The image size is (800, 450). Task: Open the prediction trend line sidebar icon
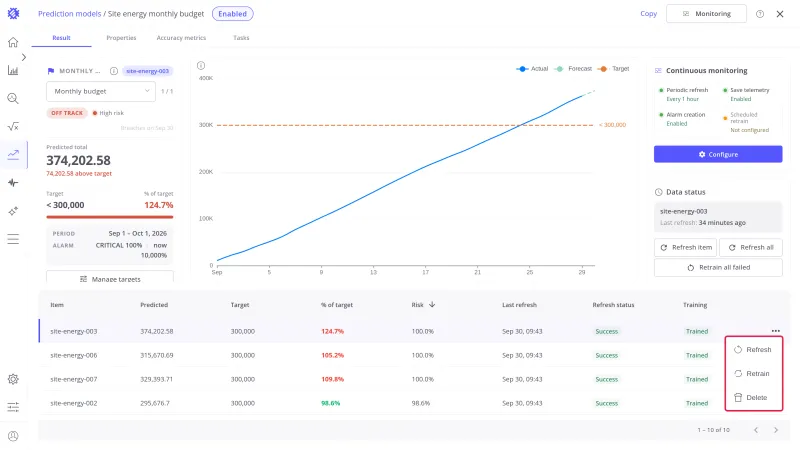pyautogui.click(x=13, y=155)
